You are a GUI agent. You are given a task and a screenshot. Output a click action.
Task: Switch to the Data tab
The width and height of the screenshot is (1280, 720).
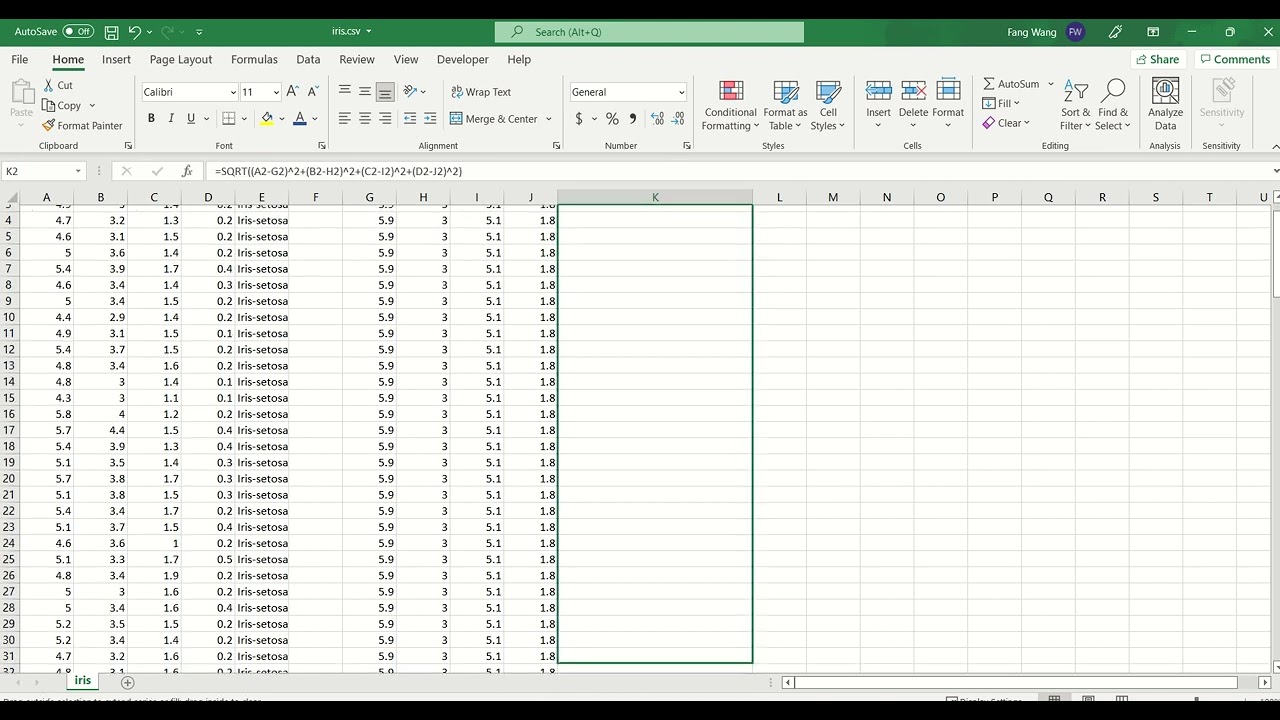308,59
